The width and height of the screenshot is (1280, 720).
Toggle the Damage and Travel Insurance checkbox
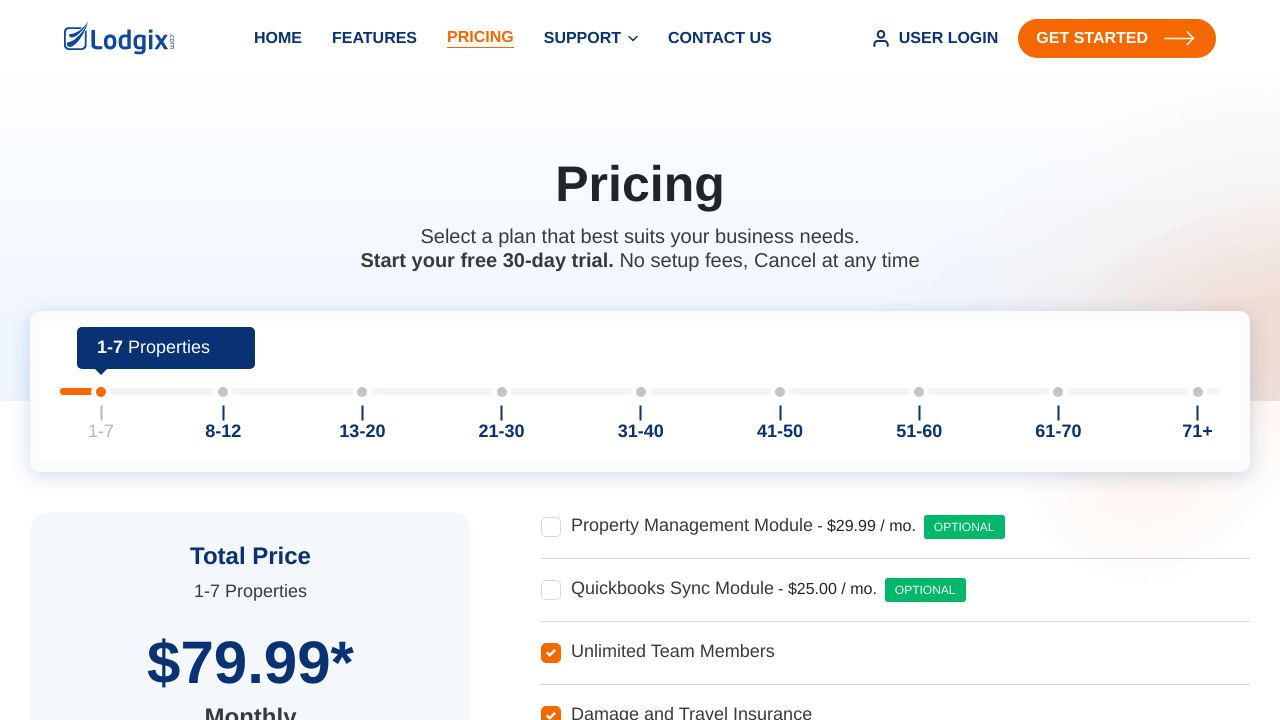coord(551,713)
